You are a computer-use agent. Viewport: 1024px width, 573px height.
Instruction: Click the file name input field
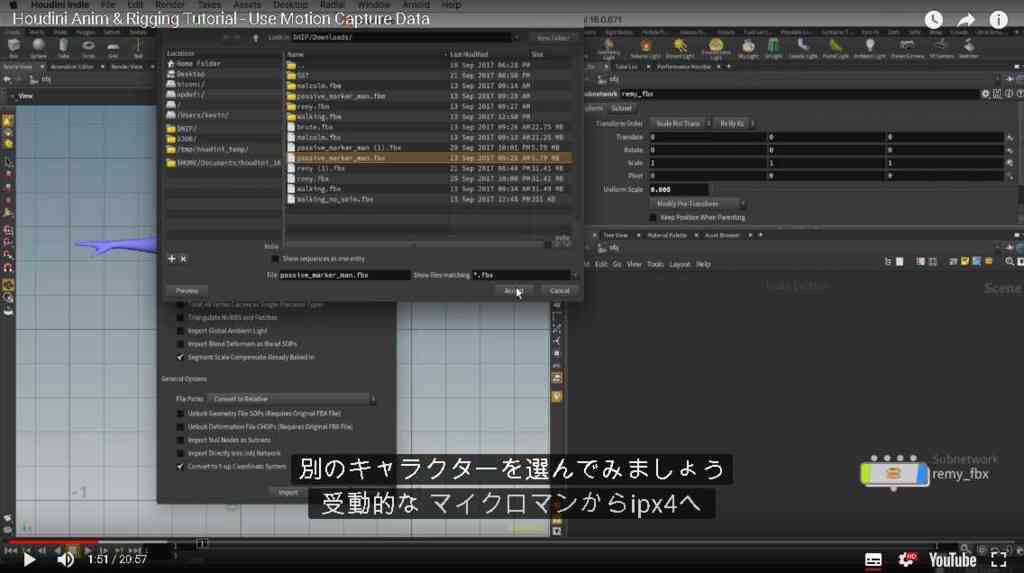pos(345,275)
